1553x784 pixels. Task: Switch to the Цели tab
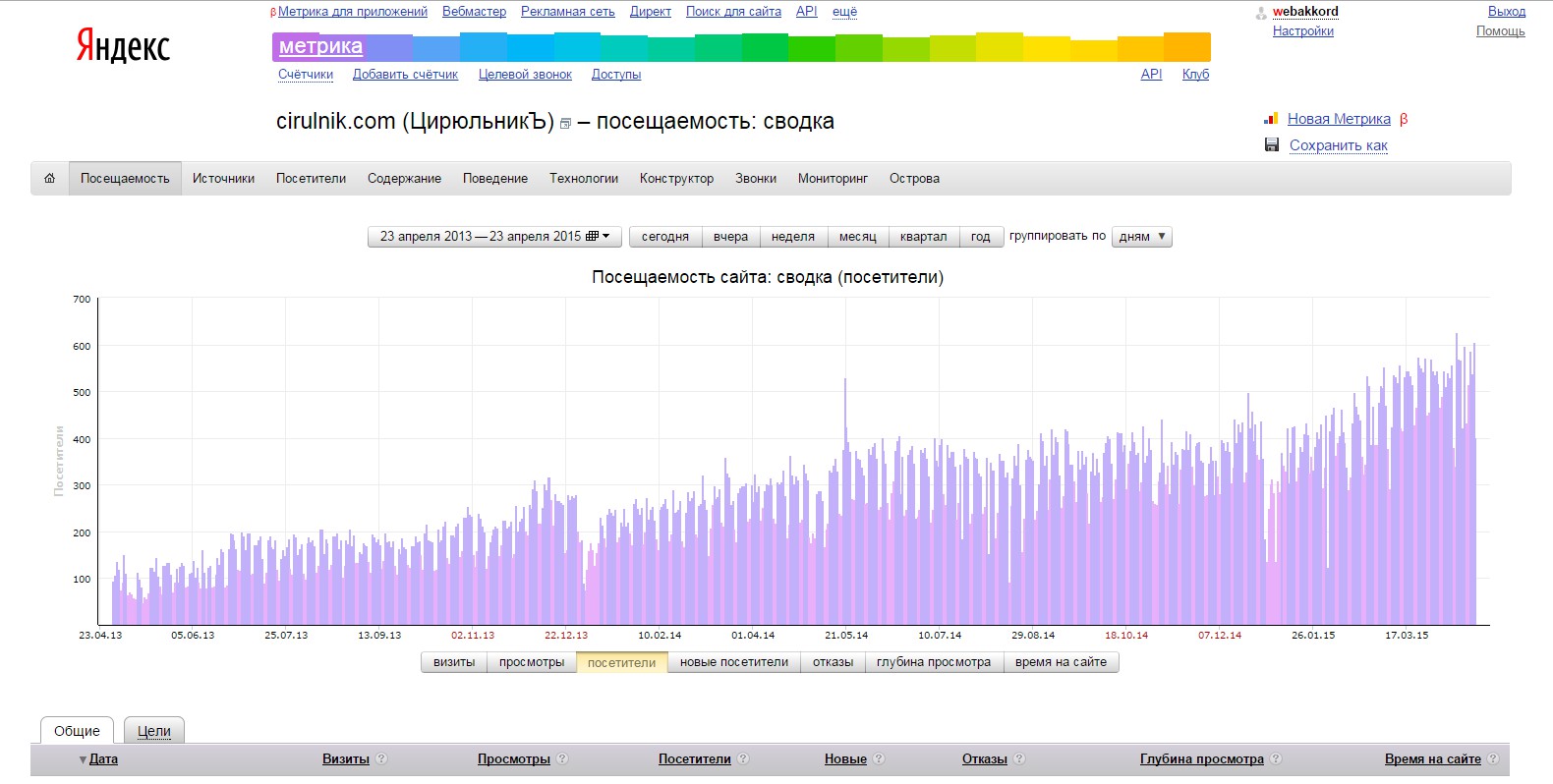pos(153,731)
